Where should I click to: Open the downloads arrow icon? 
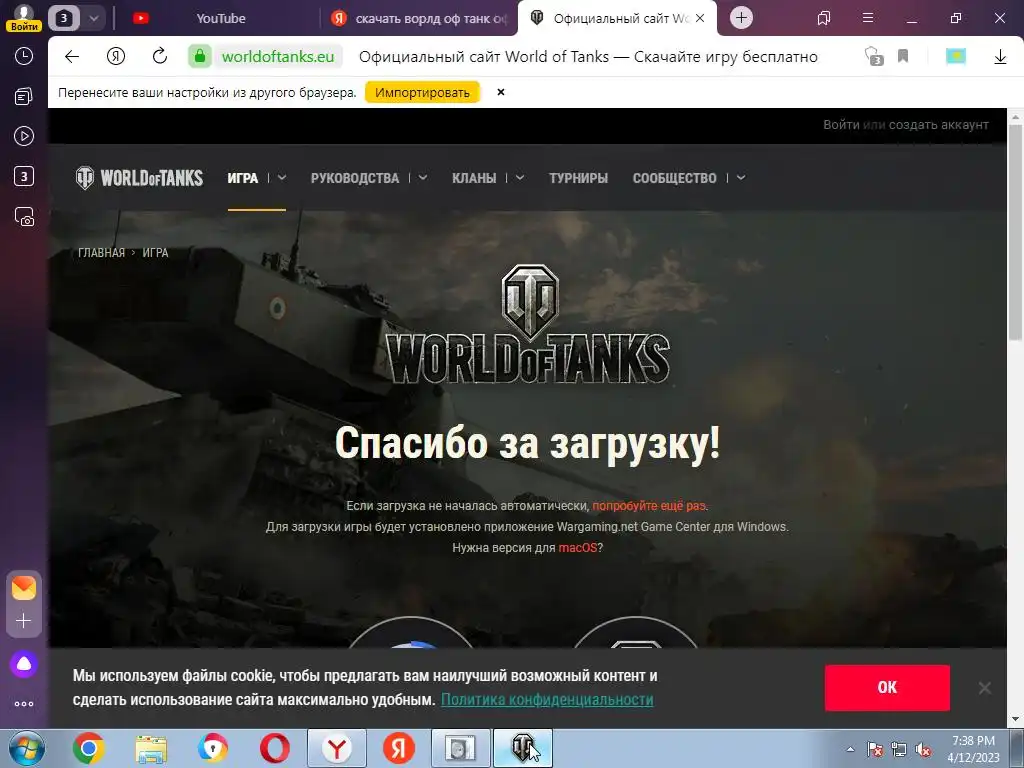pyautogui.click(x=1000, y=57)
